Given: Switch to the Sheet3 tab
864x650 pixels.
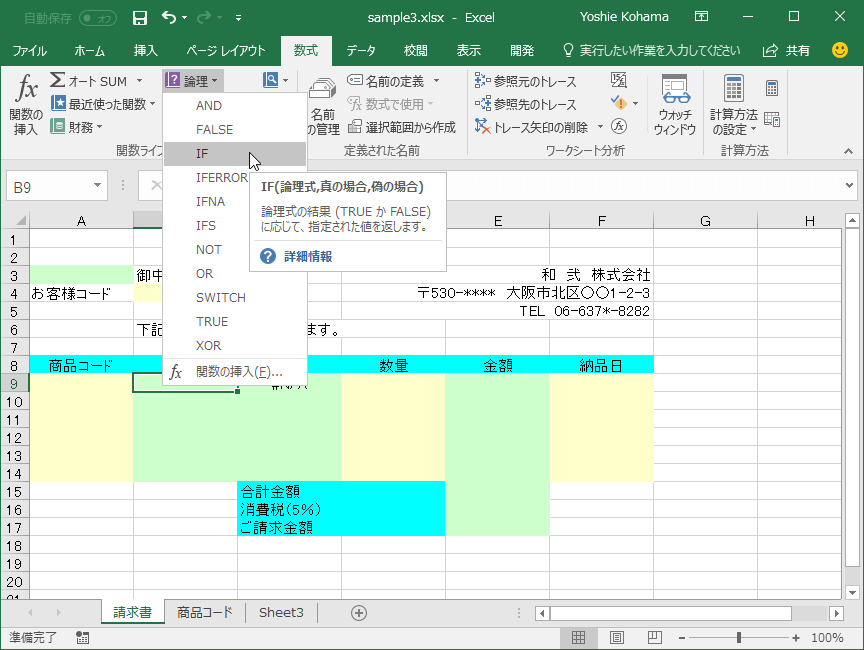Looking at the screenshot, I should (x=281, y=613).
